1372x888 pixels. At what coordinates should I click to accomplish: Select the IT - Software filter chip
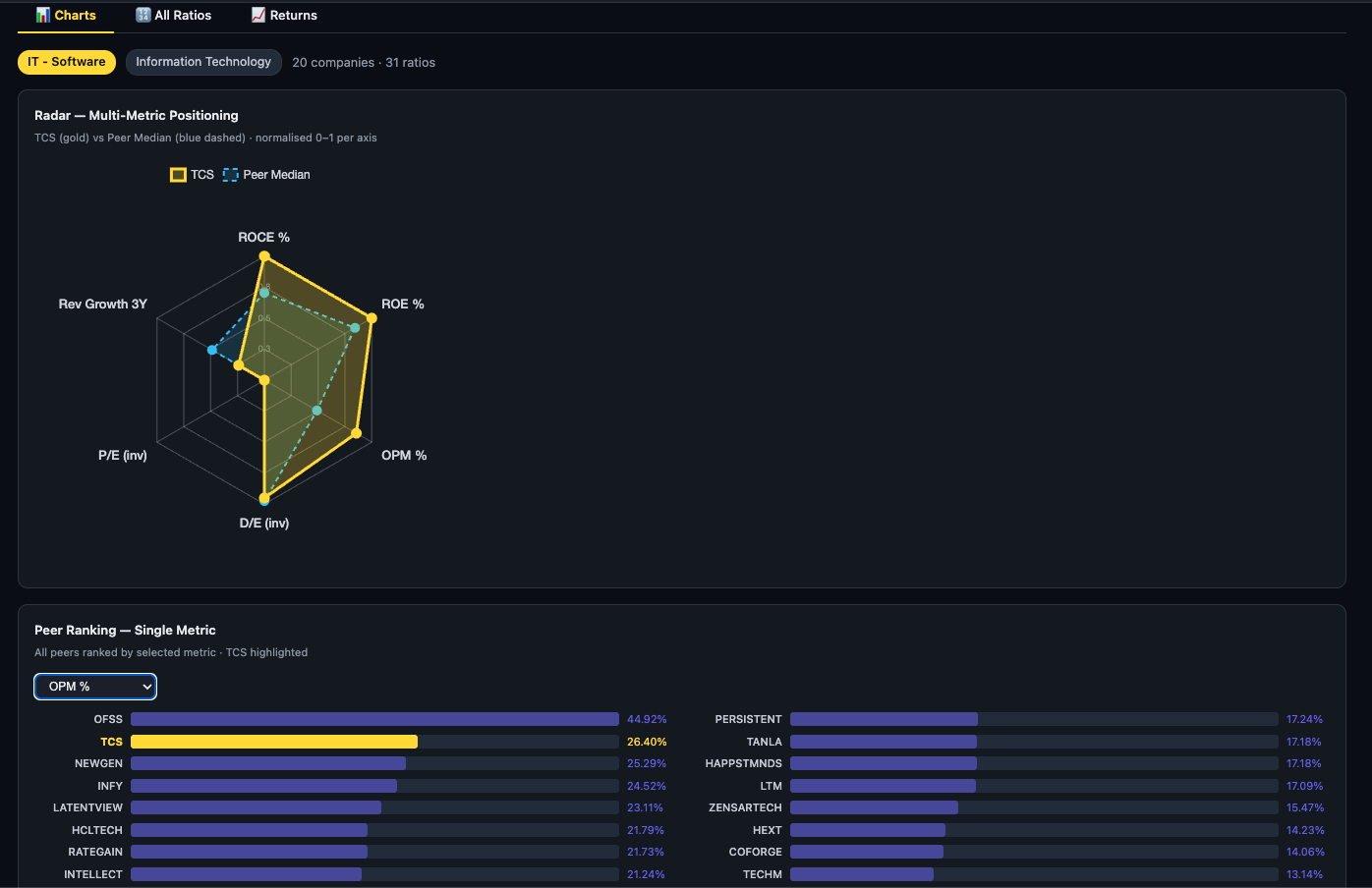[67, 62]
